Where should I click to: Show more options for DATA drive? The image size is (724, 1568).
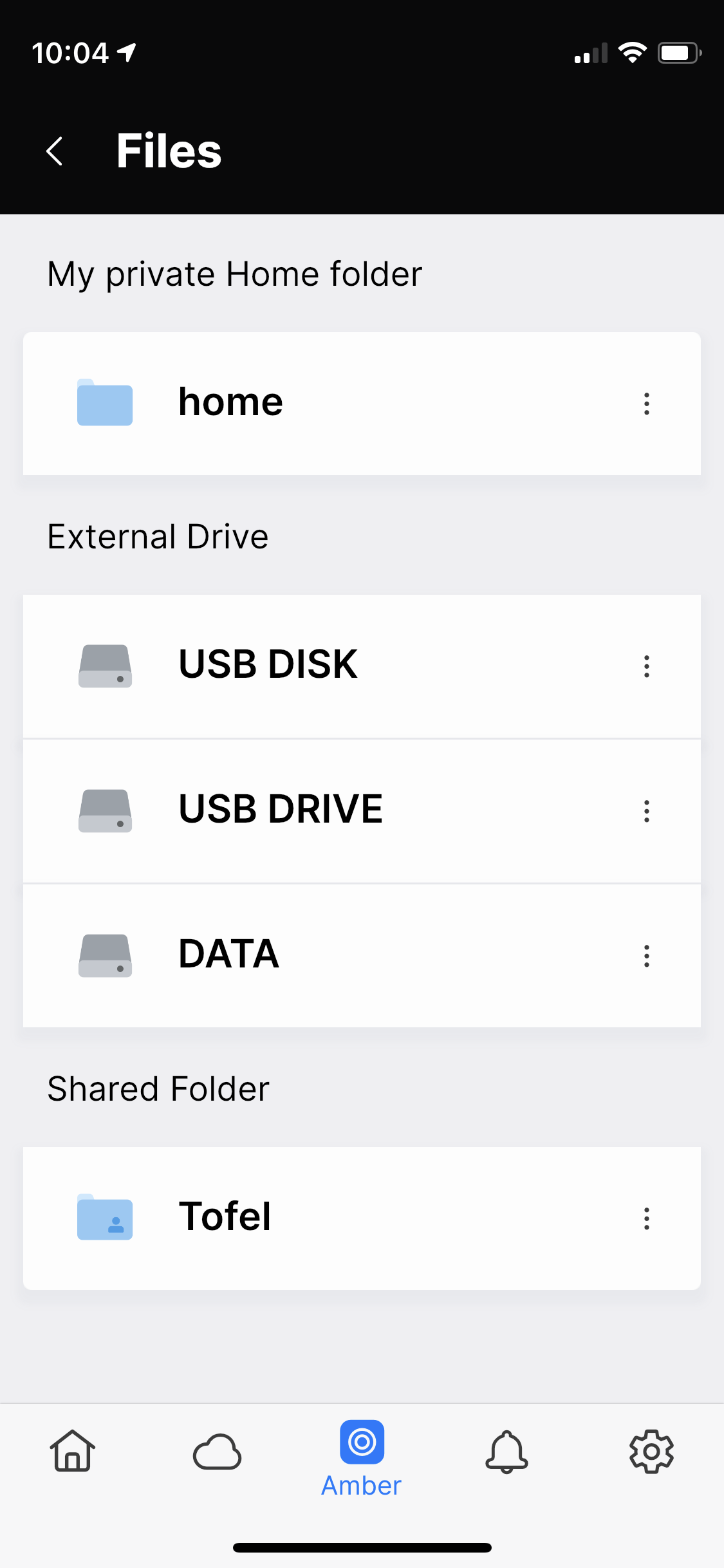pos(647,956)
